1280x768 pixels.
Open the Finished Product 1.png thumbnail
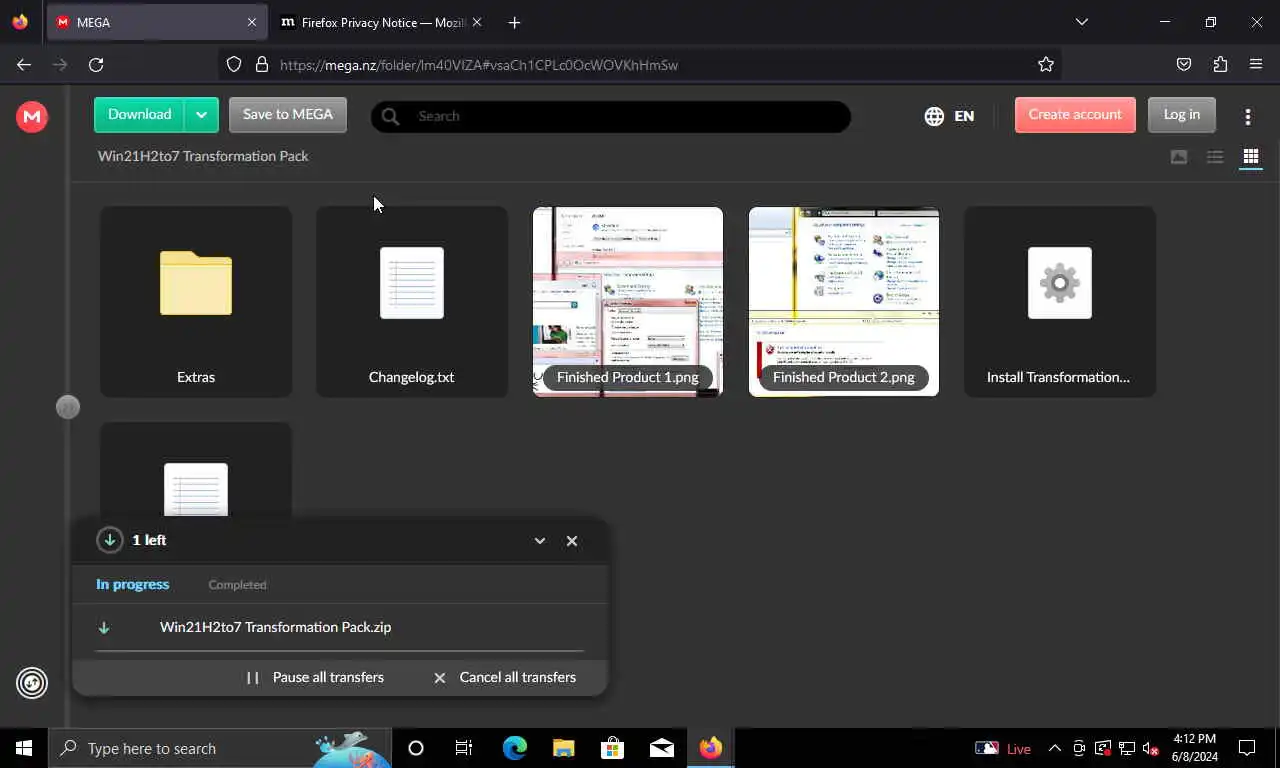click(x=628, y=302)
